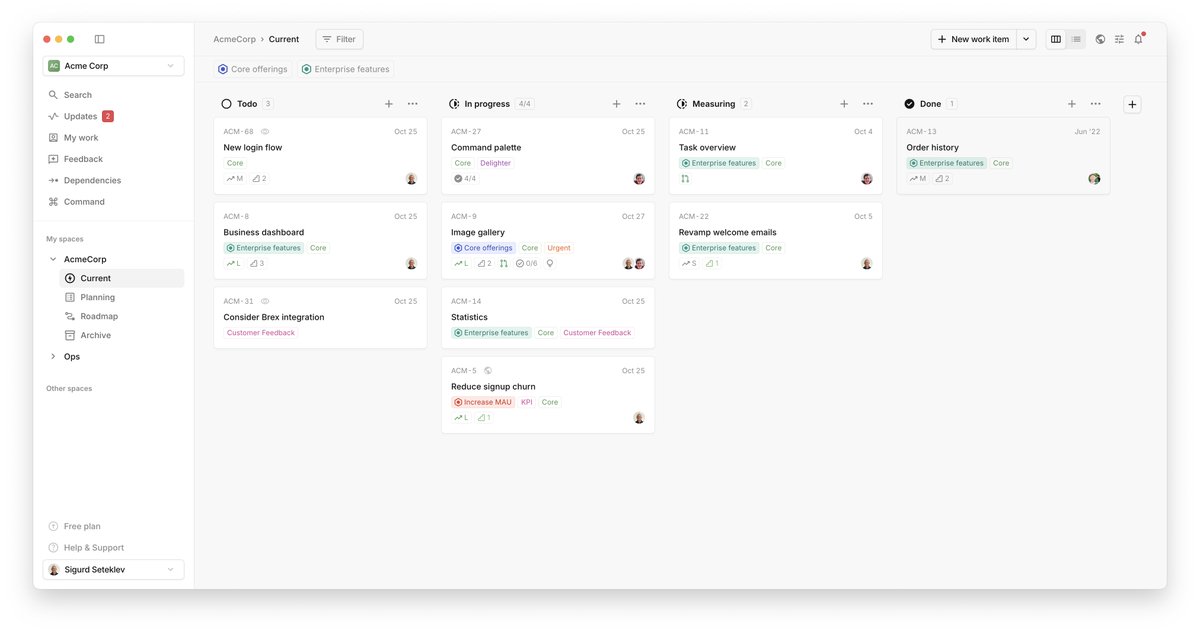Image resolution: width=1200 pixels, height=633 pixels.
Task: Open the New login flow card
Action: [320, 155]
